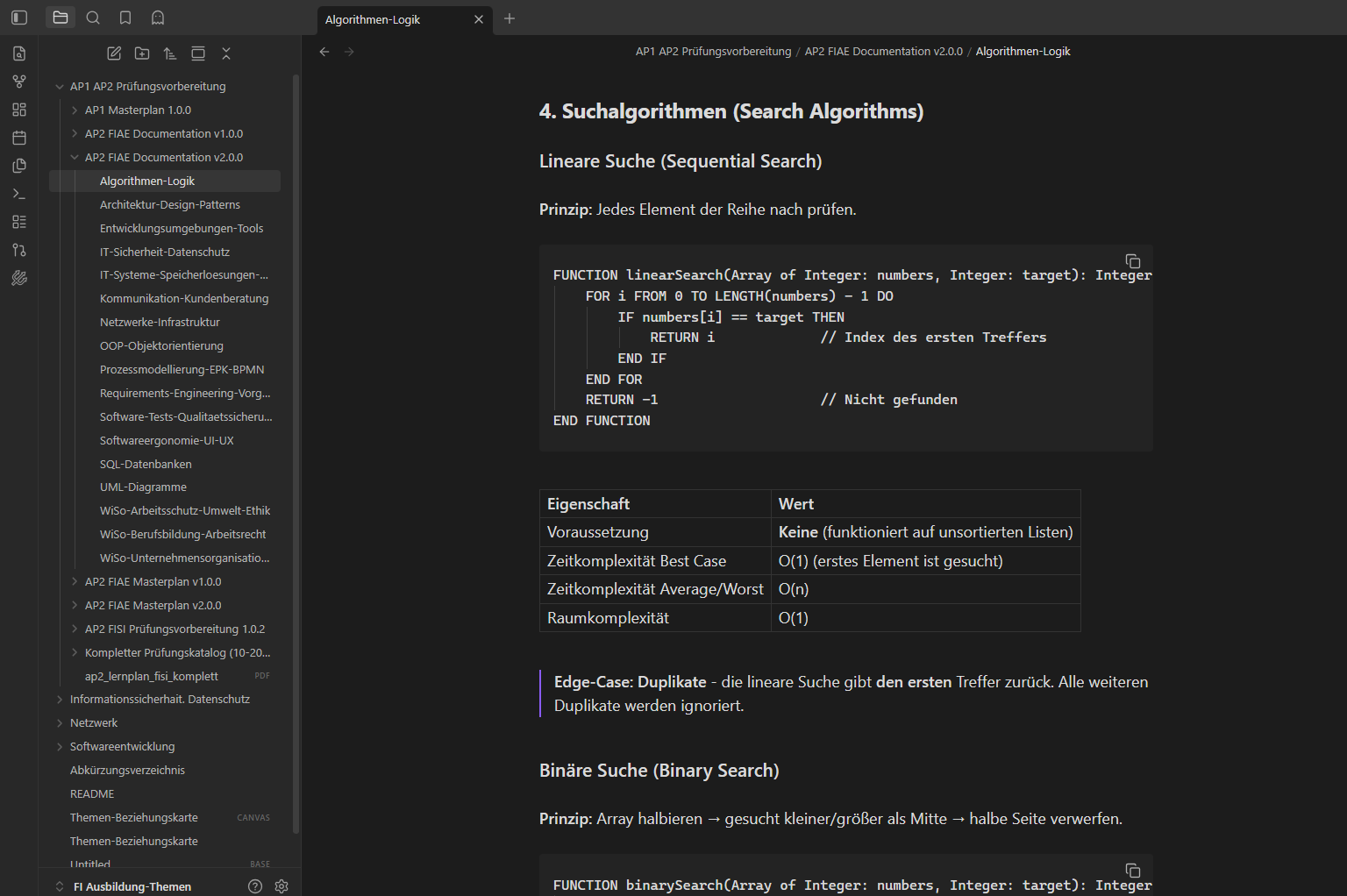Open IT-Sicherheit-Datenschutz note

tap(165, 252)
